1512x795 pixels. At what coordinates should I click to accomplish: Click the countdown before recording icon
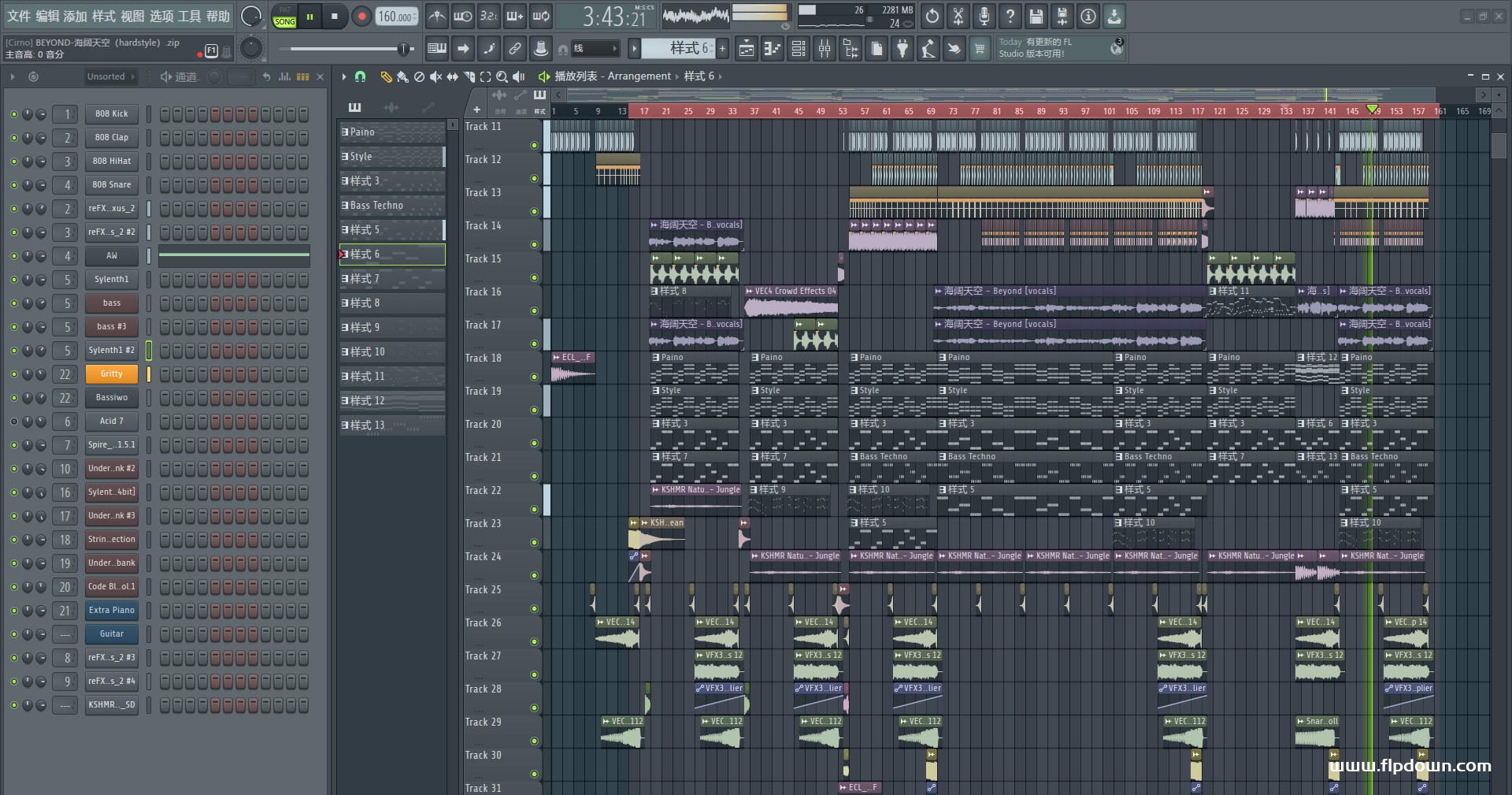(489, 16)
